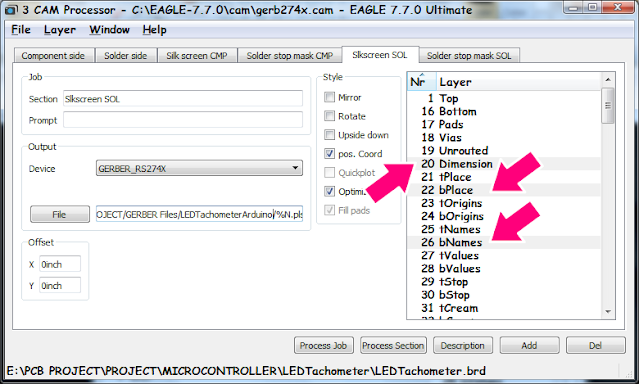
Task: Switch to the Solder stop mask CMP tab
Action: [x=290, y=55]
